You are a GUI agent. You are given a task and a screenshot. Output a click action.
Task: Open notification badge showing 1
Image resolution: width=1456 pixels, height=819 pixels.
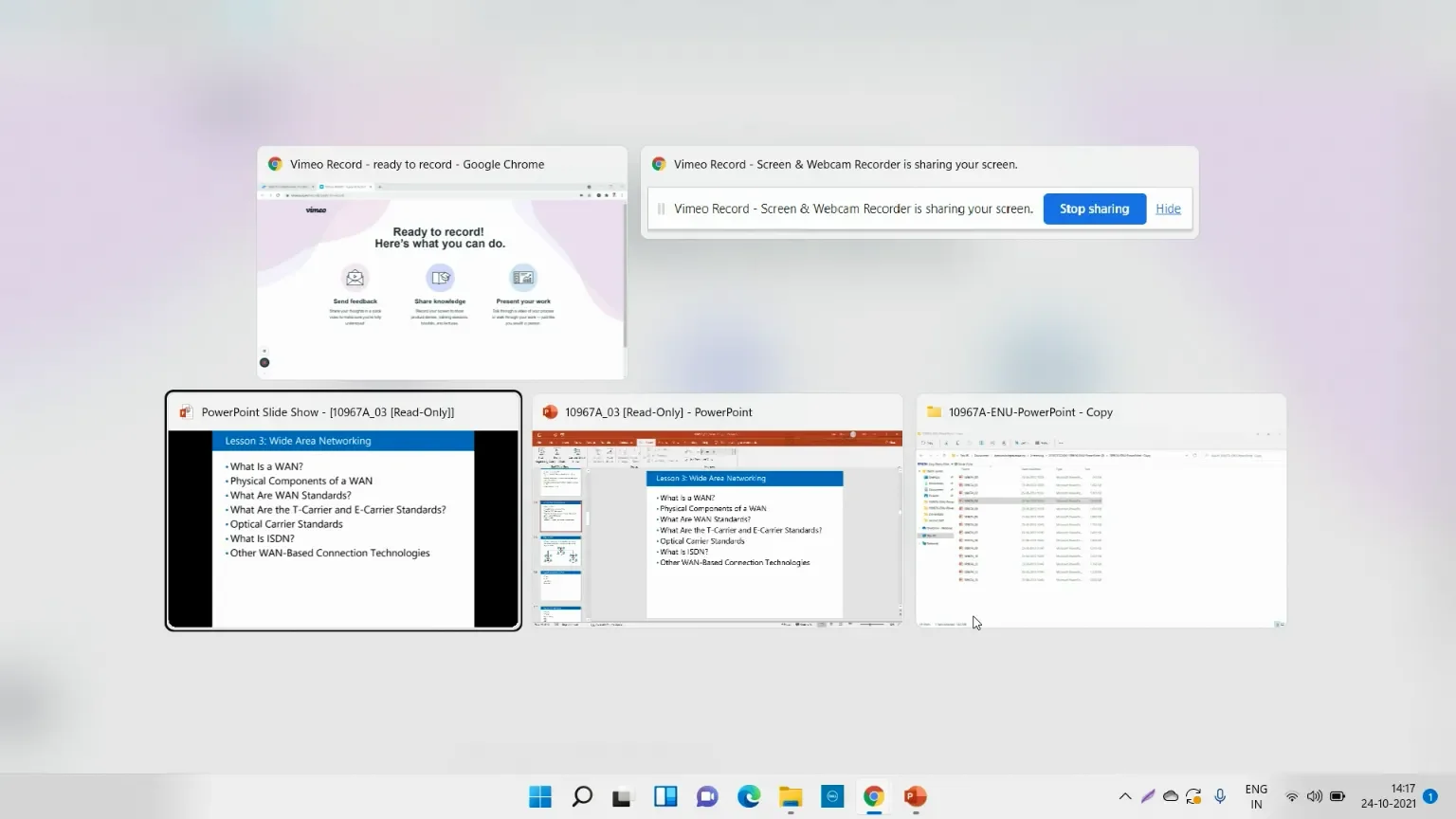point(1430,796)
